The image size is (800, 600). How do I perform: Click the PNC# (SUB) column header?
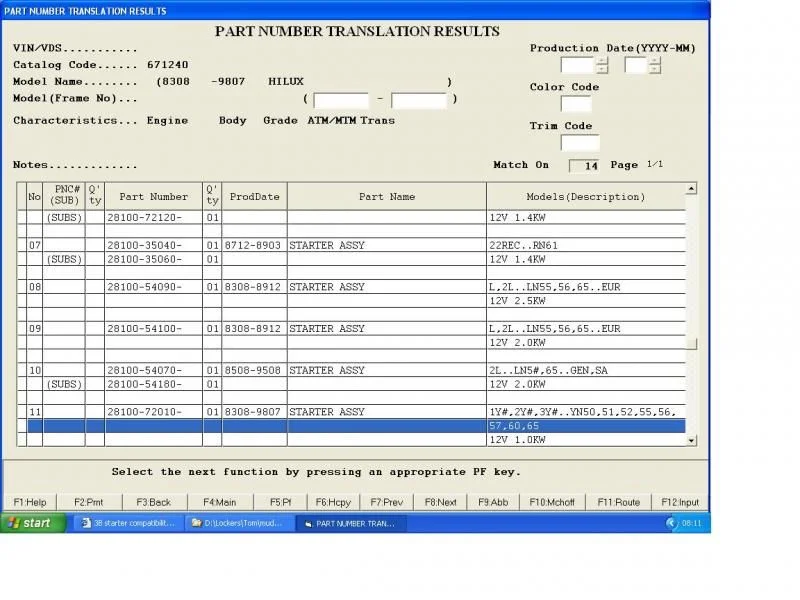click(64, 196)
